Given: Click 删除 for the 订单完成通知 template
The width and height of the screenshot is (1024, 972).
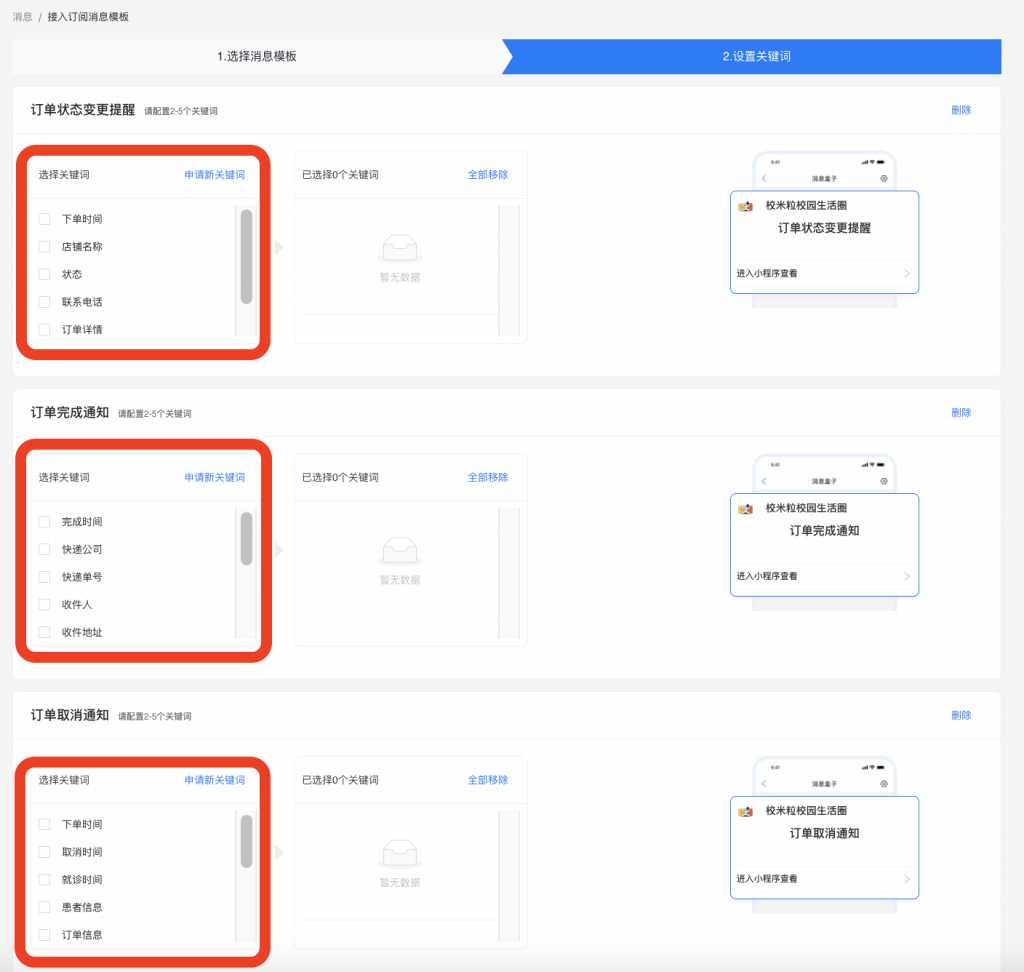Looking at the screenshot, I should [961, 413].
